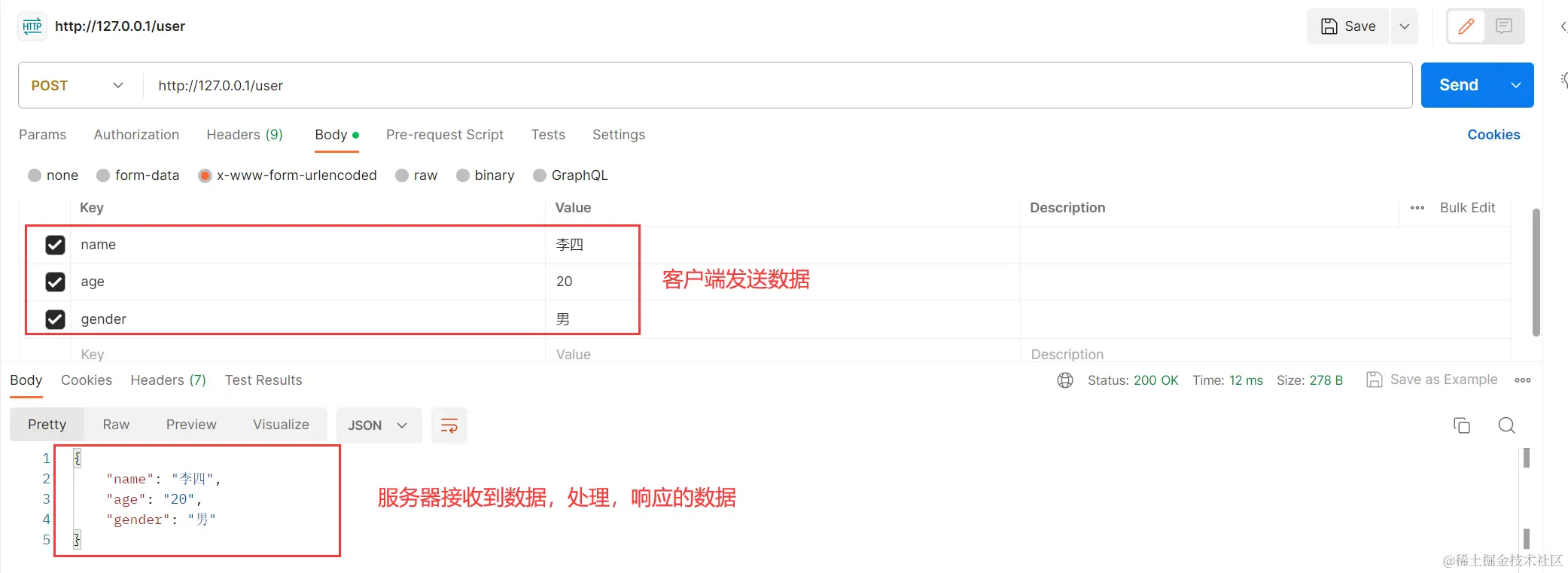Click the network globe icon near Status
The image size is (1568, 573).
pyautogui.click(x=1065, y=380)
